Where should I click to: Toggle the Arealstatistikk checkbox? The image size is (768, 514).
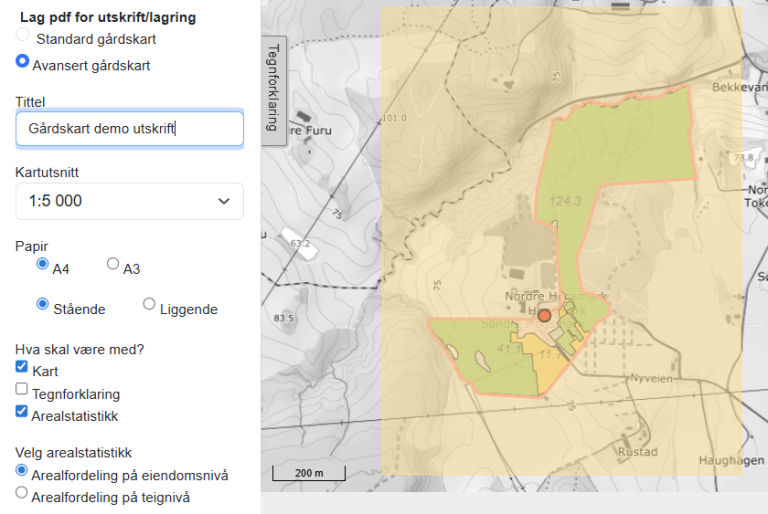[22, 410]
